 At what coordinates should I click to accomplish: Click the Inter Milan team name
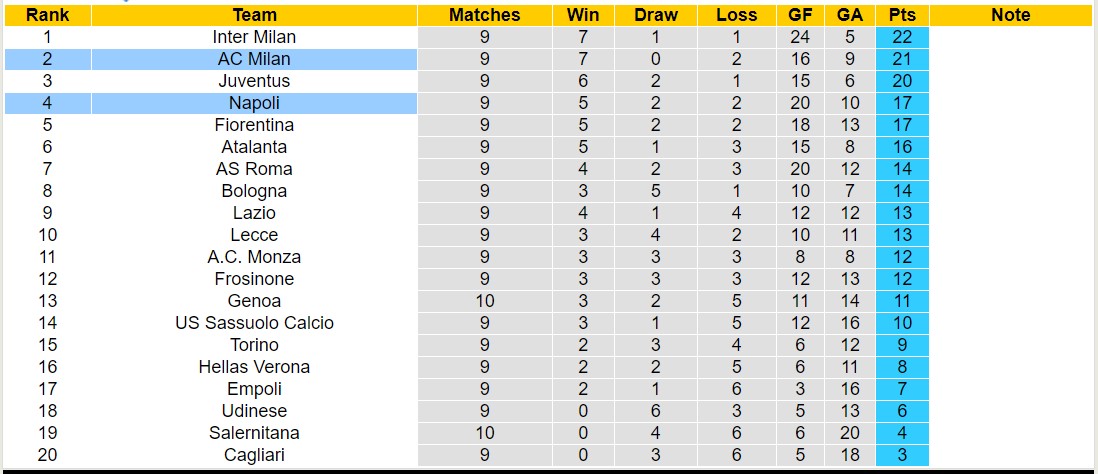pos(254,37)
